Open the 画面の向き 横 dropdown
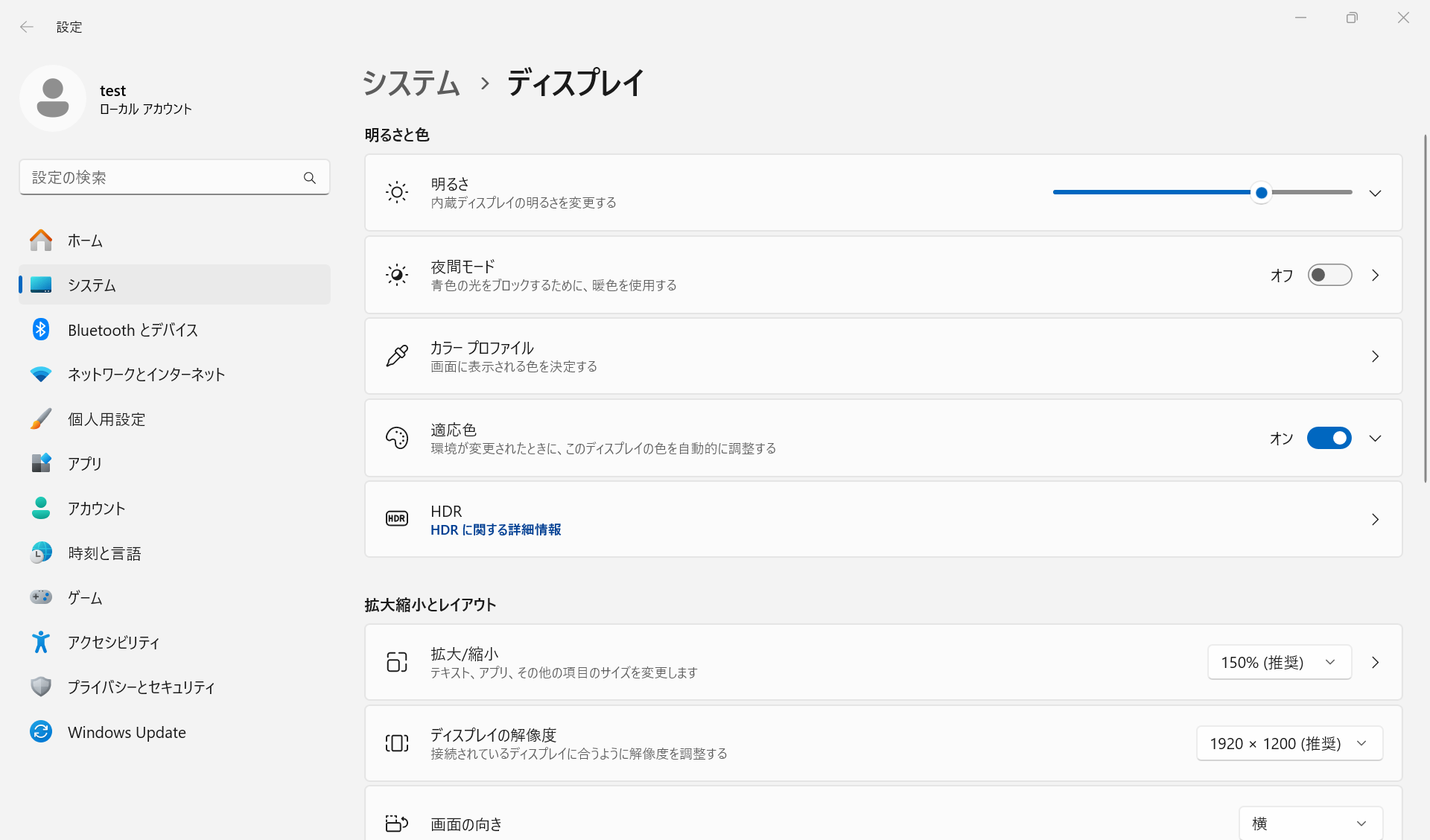The image size is (1430, 840). pyautogui.click(x=1310, y=824)
